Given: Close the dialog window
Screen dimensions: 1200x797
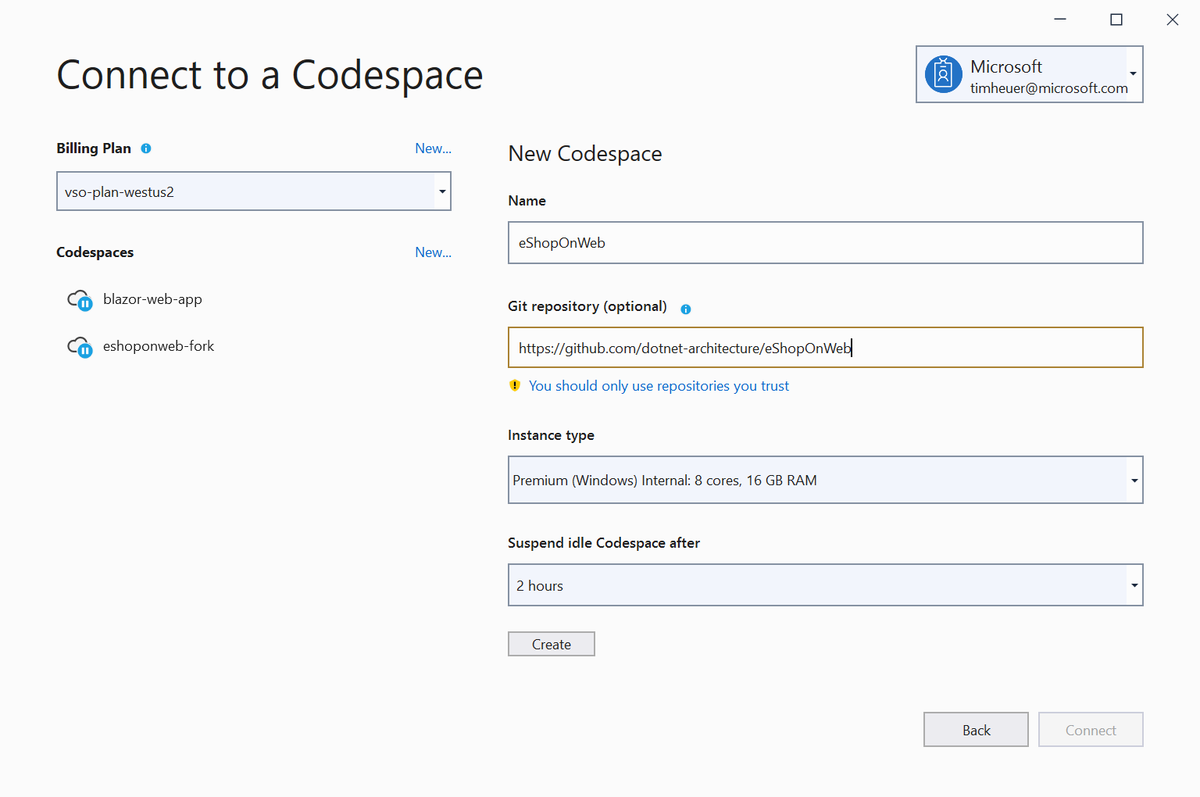Looking at the screenshot, I should [x=1172, y=19].
